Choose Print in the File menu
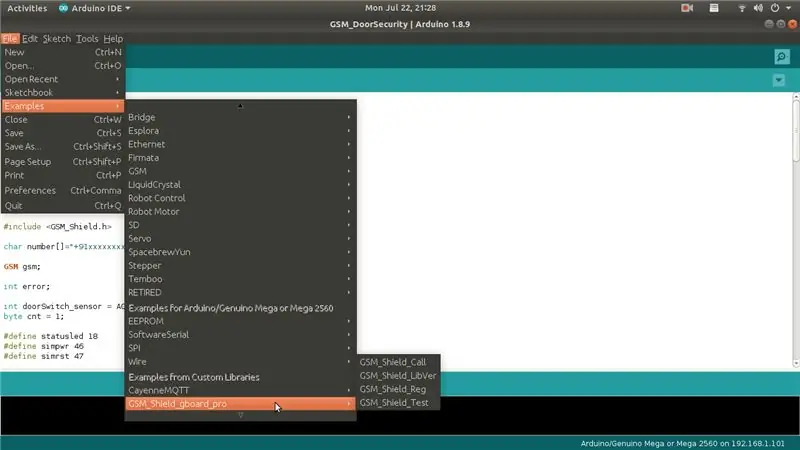 coord(63,175)
